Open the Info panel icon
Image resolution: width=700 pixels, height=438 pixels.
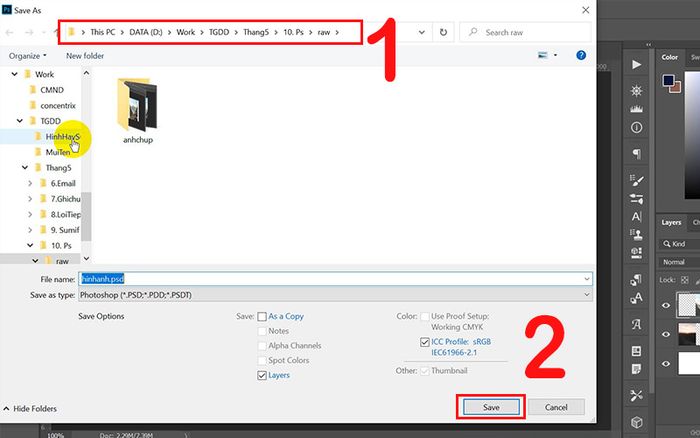coord(636,128)
